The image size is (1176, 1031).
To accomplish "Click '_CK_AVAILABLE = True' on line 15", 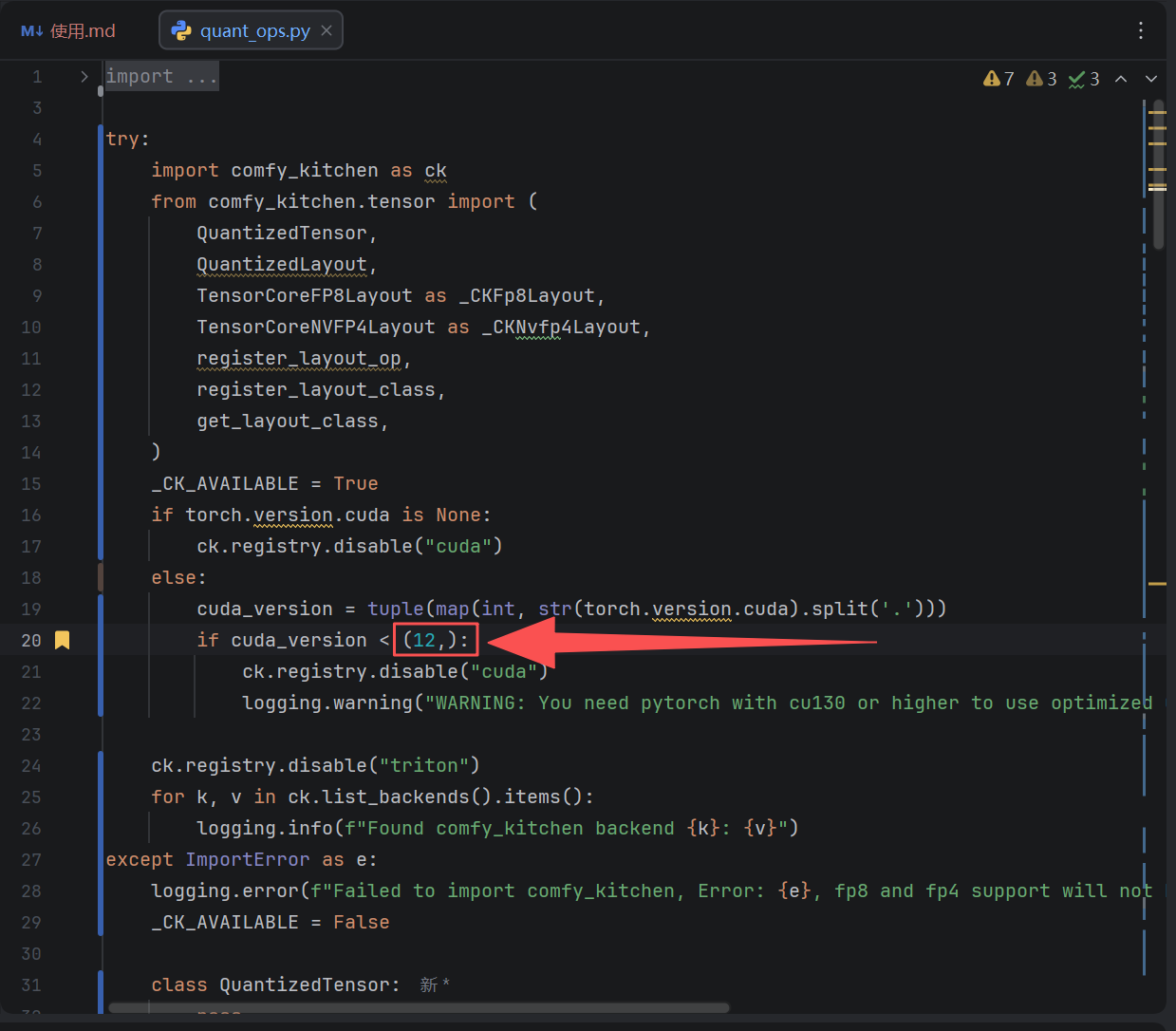I will pos(265,483).
